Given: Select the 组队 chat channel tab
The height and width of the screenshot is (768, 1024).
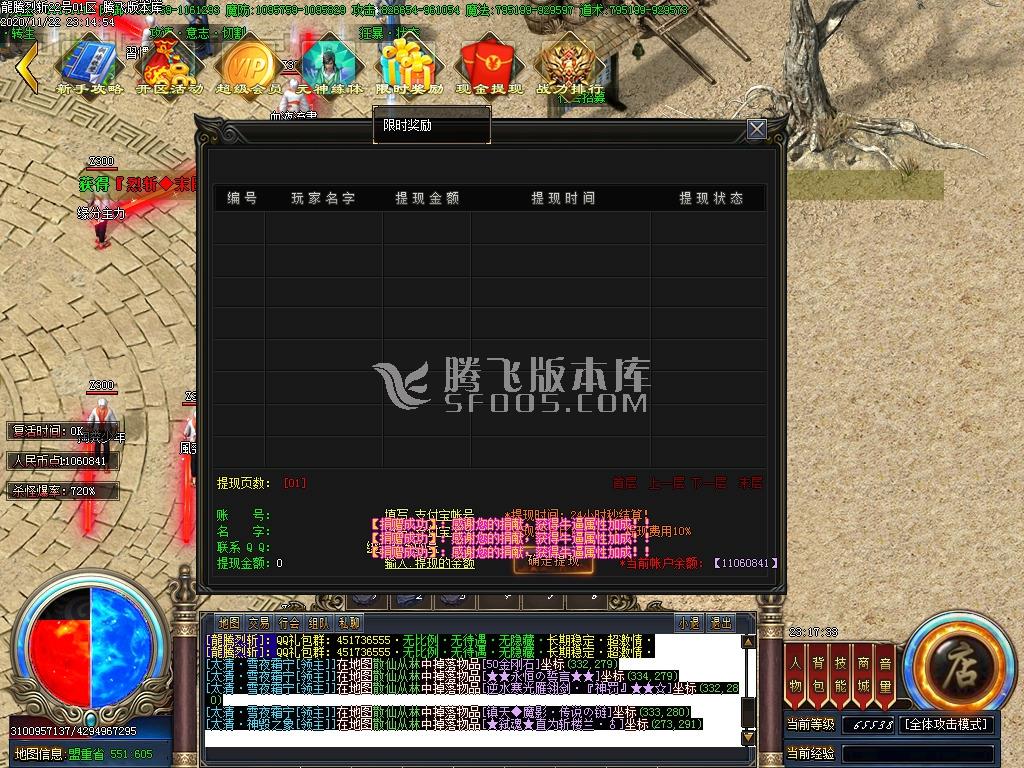Looking at the screenshot, I should (319, 623).
